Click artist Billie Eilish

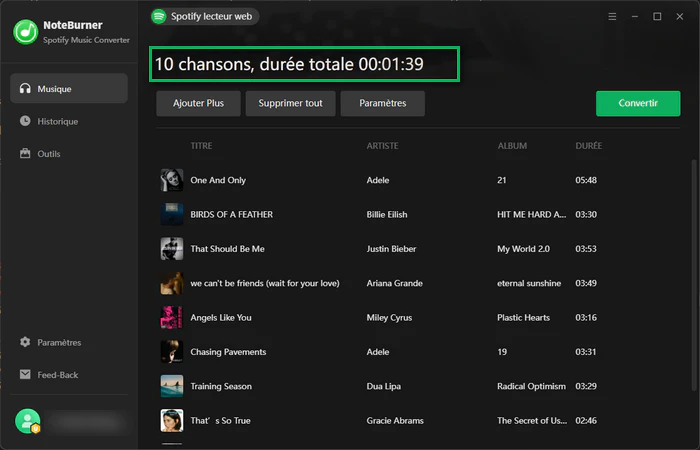pos(387,214)
